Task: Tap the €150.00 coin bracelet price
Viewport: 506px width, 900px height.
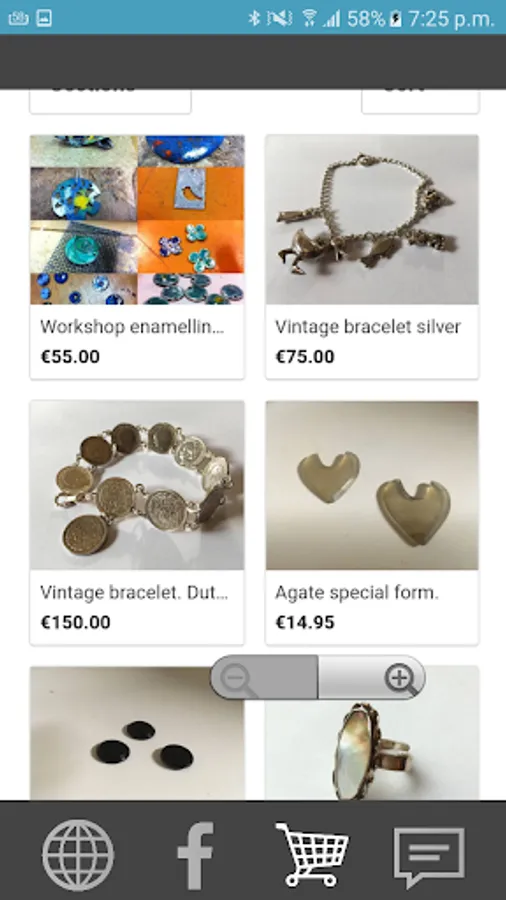Action: click(75, 622)
